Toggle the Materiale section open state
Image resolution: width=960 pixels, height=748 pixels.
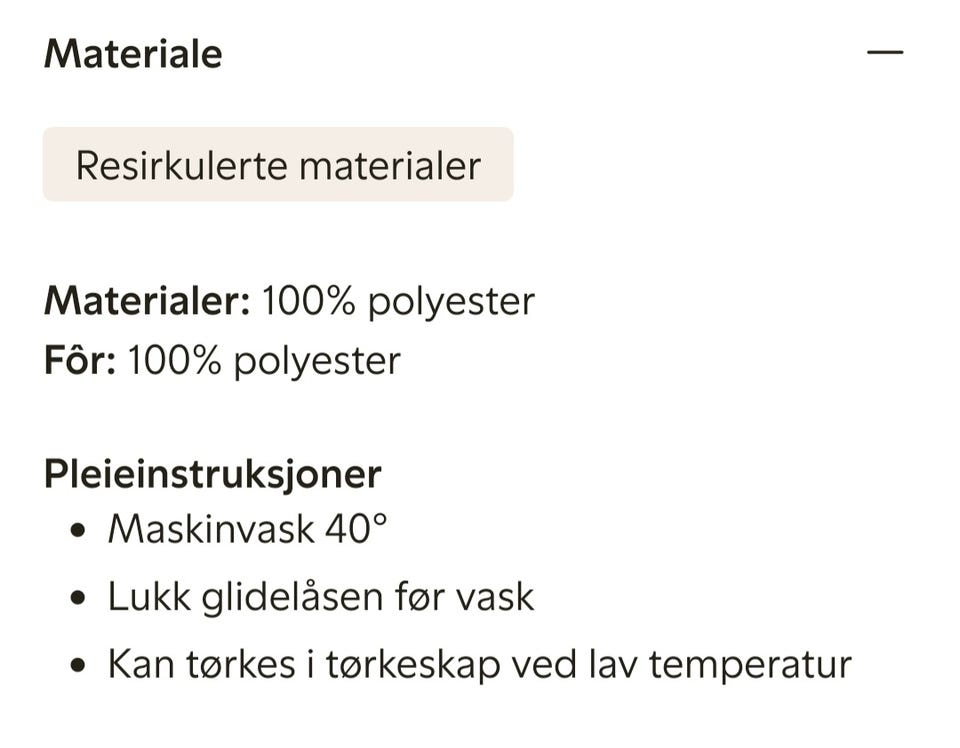[884, 52]
